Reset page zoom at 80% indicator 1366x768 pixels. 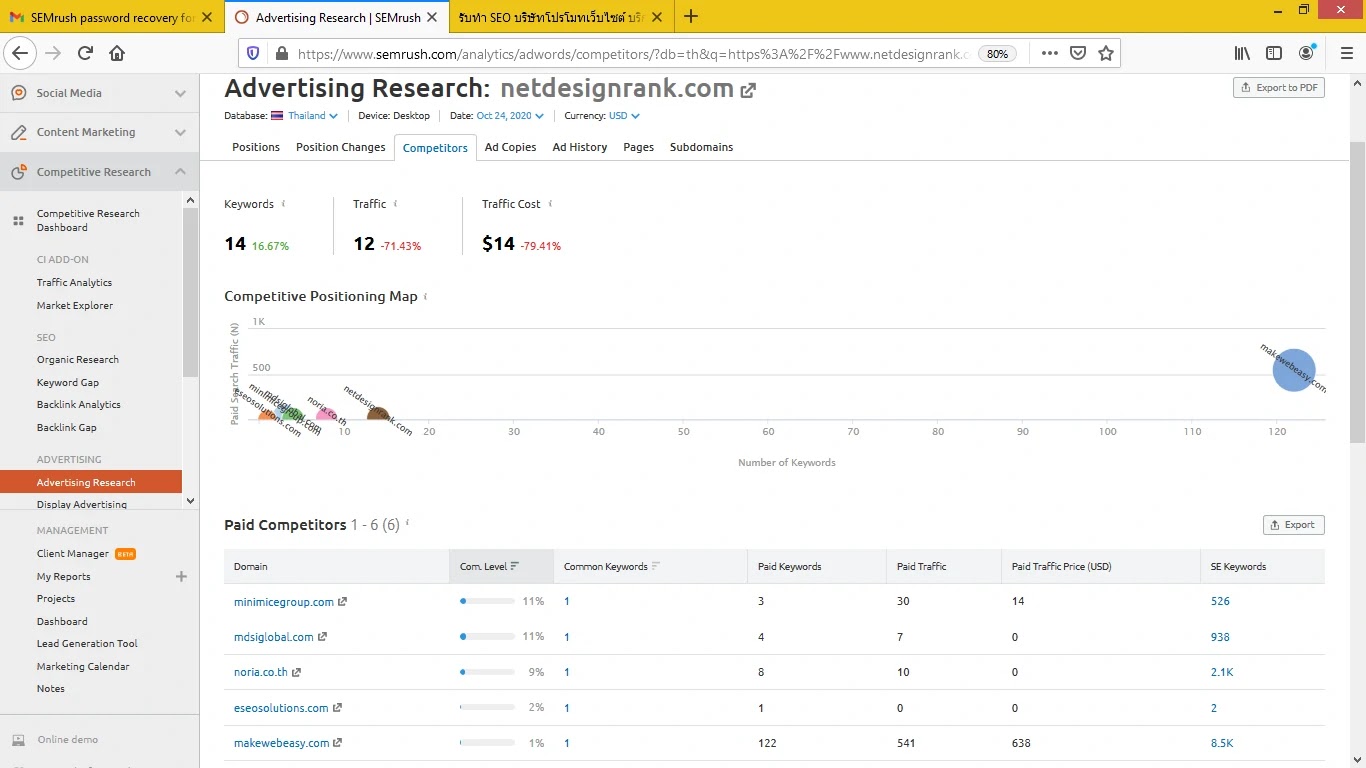click(x=997, y=54)
